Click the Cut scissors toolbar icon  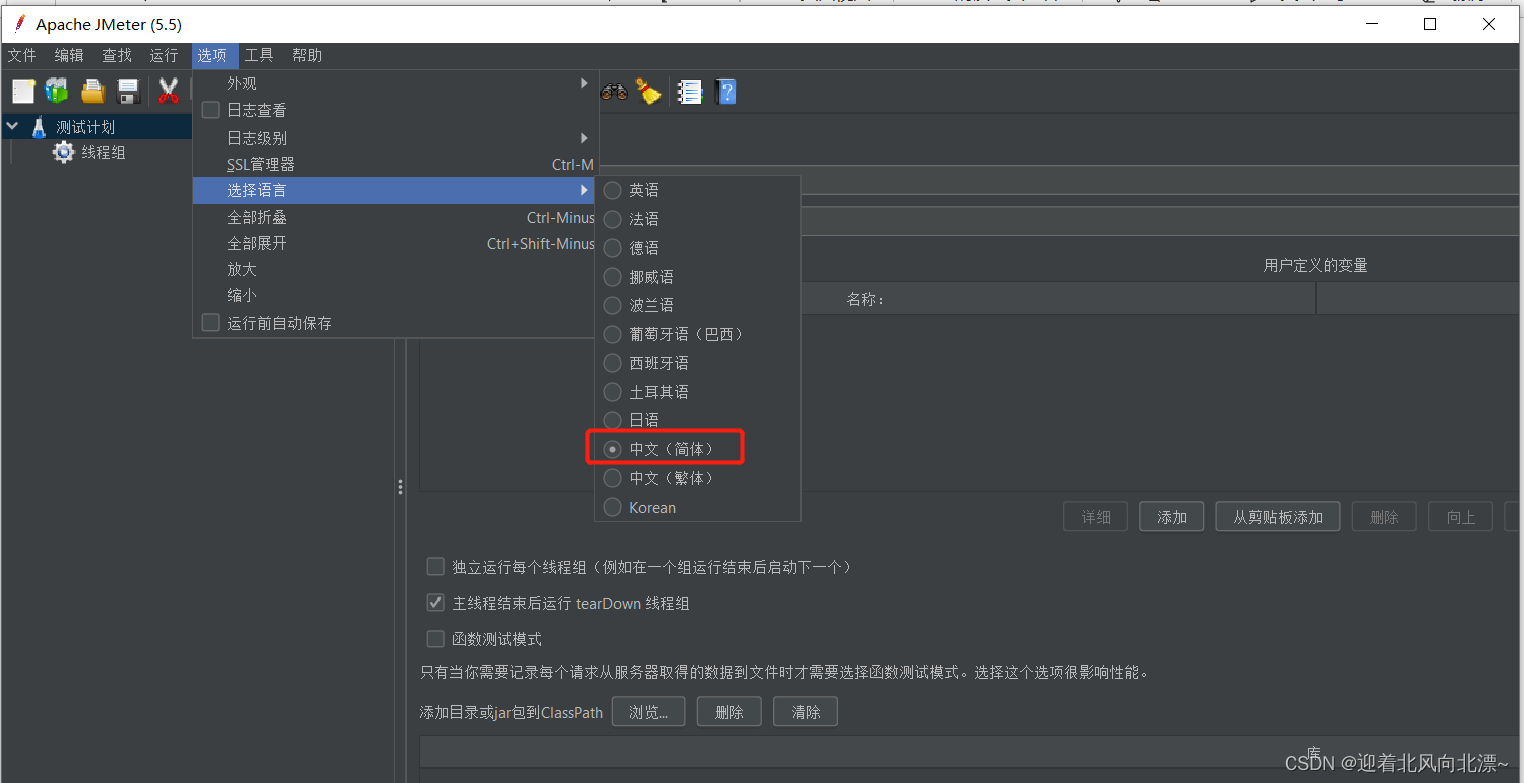[168, 92]
